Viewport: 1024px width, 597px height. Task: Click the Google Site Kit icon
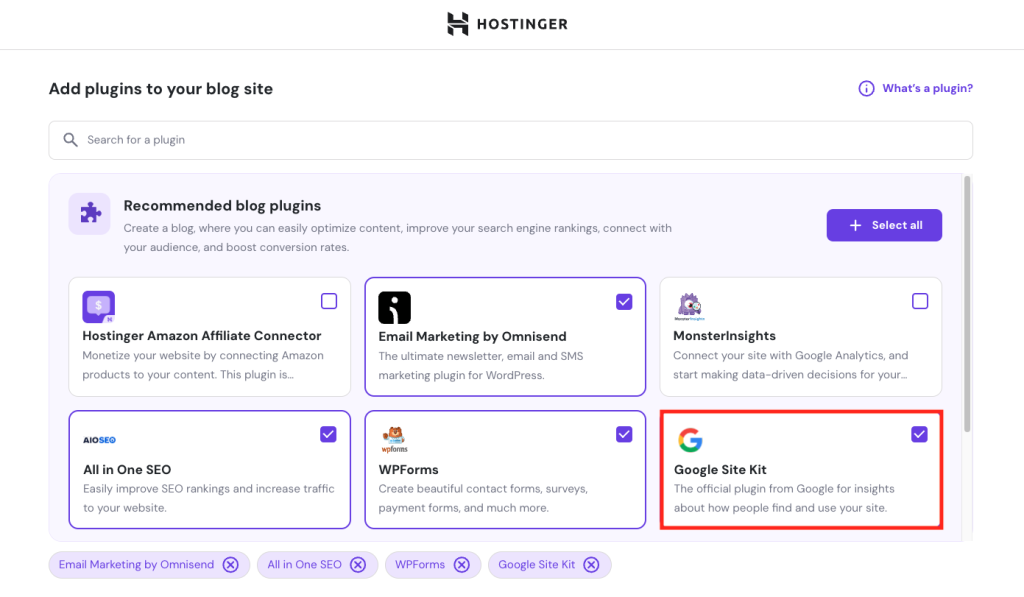click(691, 440)
